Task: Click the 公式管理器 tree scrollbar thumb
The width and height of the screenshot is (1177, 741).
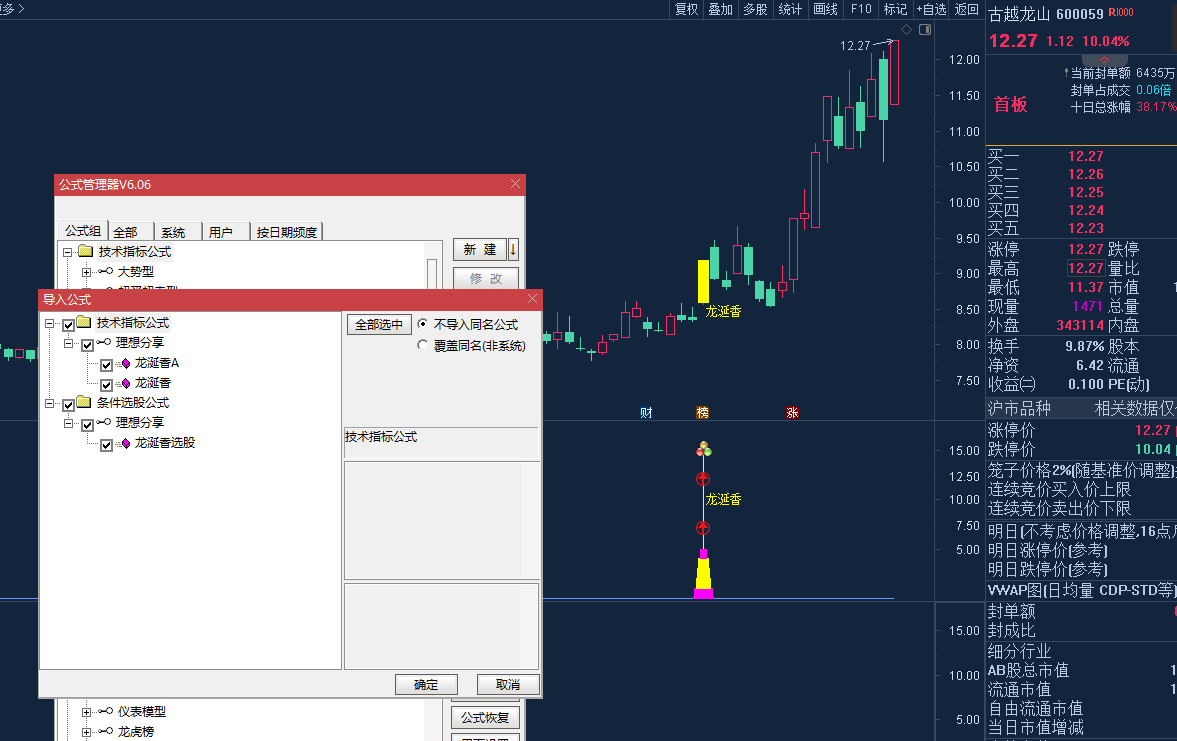Action: 432,274
